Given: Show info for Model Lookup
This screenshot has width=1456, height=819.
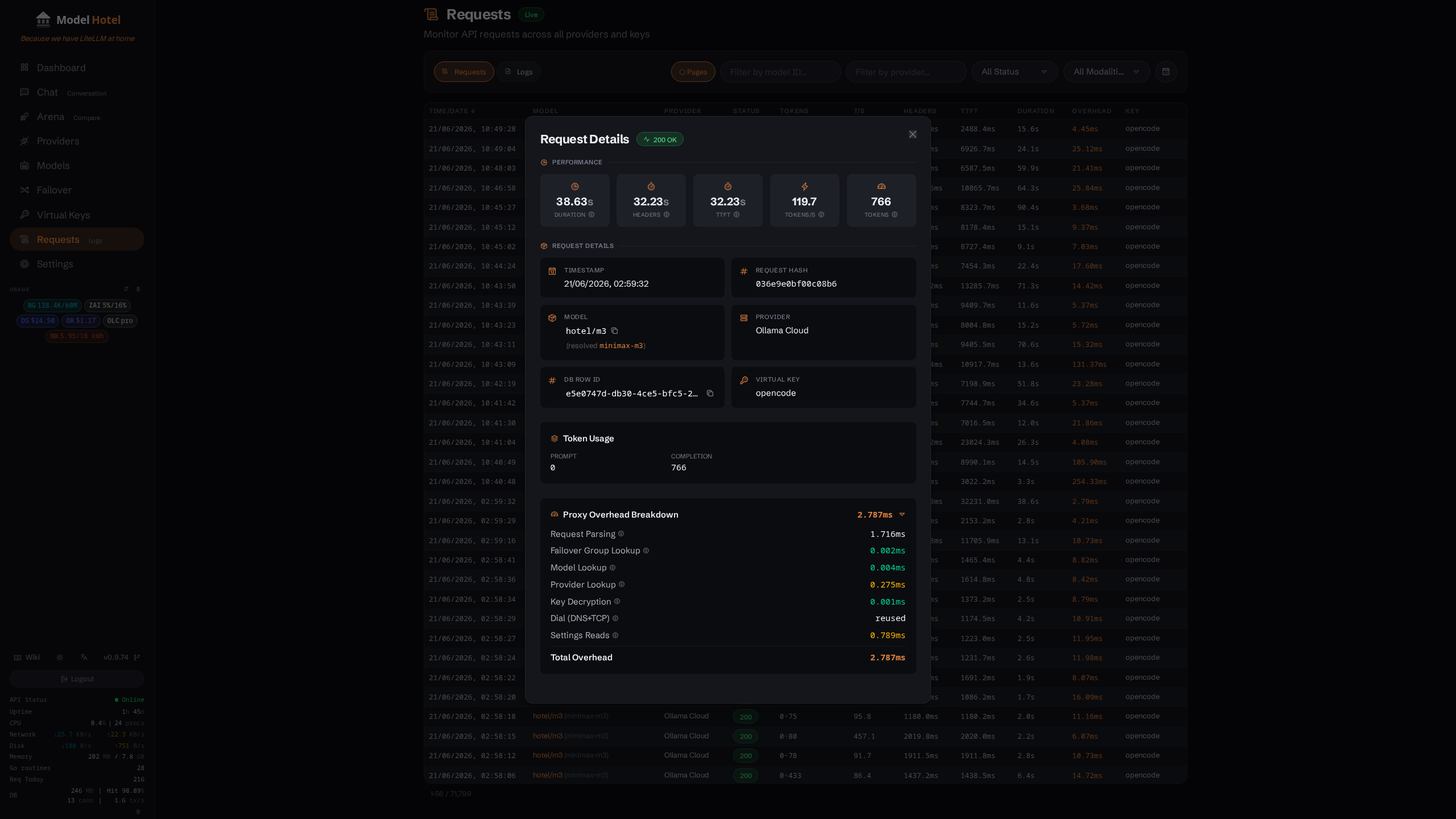Looking at the screenshot, I should click(x=613, y=568).
